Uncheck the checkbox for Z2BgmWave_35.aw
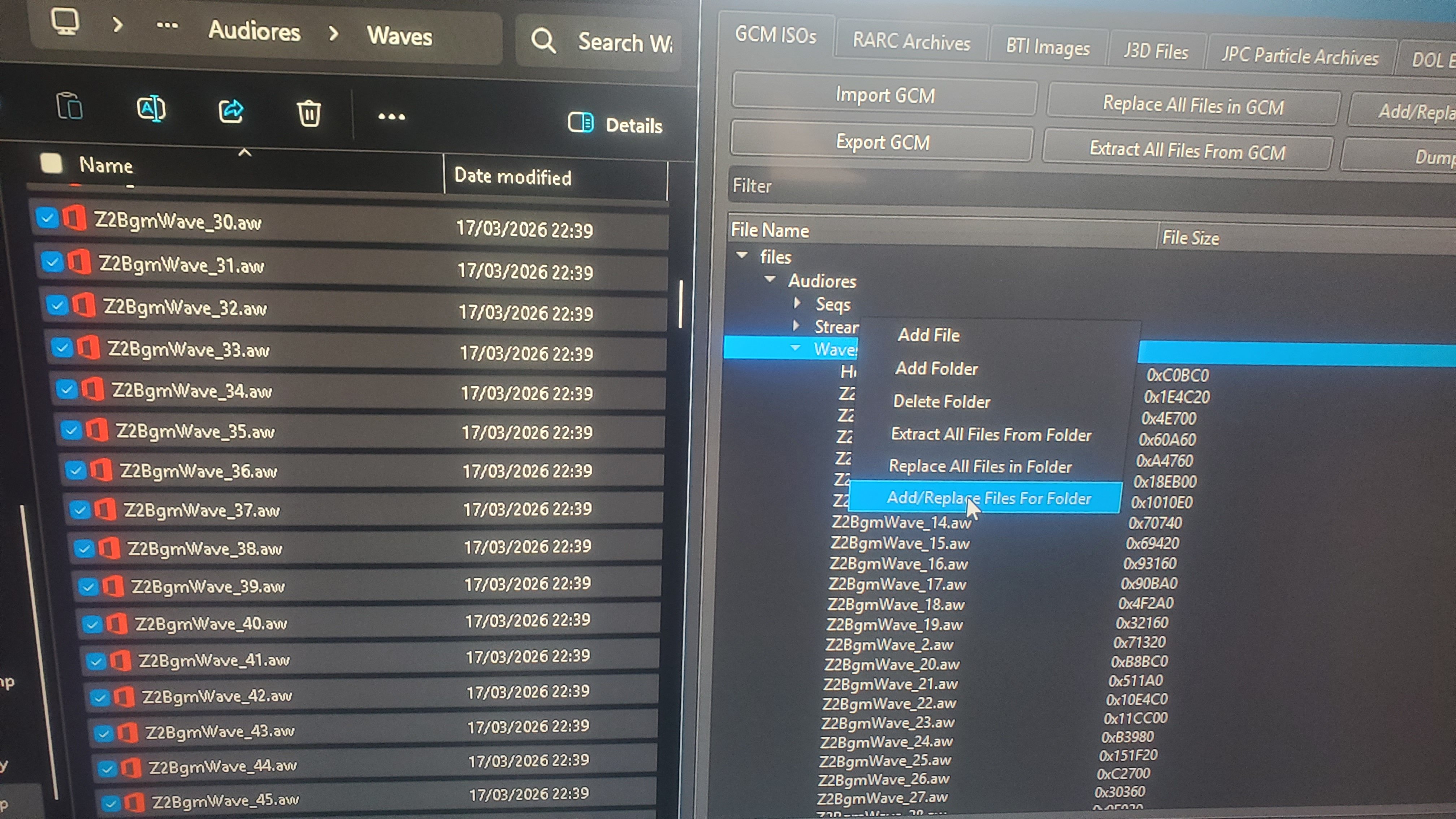Viewport: 1456px width, 819px height. coord(71,430)
